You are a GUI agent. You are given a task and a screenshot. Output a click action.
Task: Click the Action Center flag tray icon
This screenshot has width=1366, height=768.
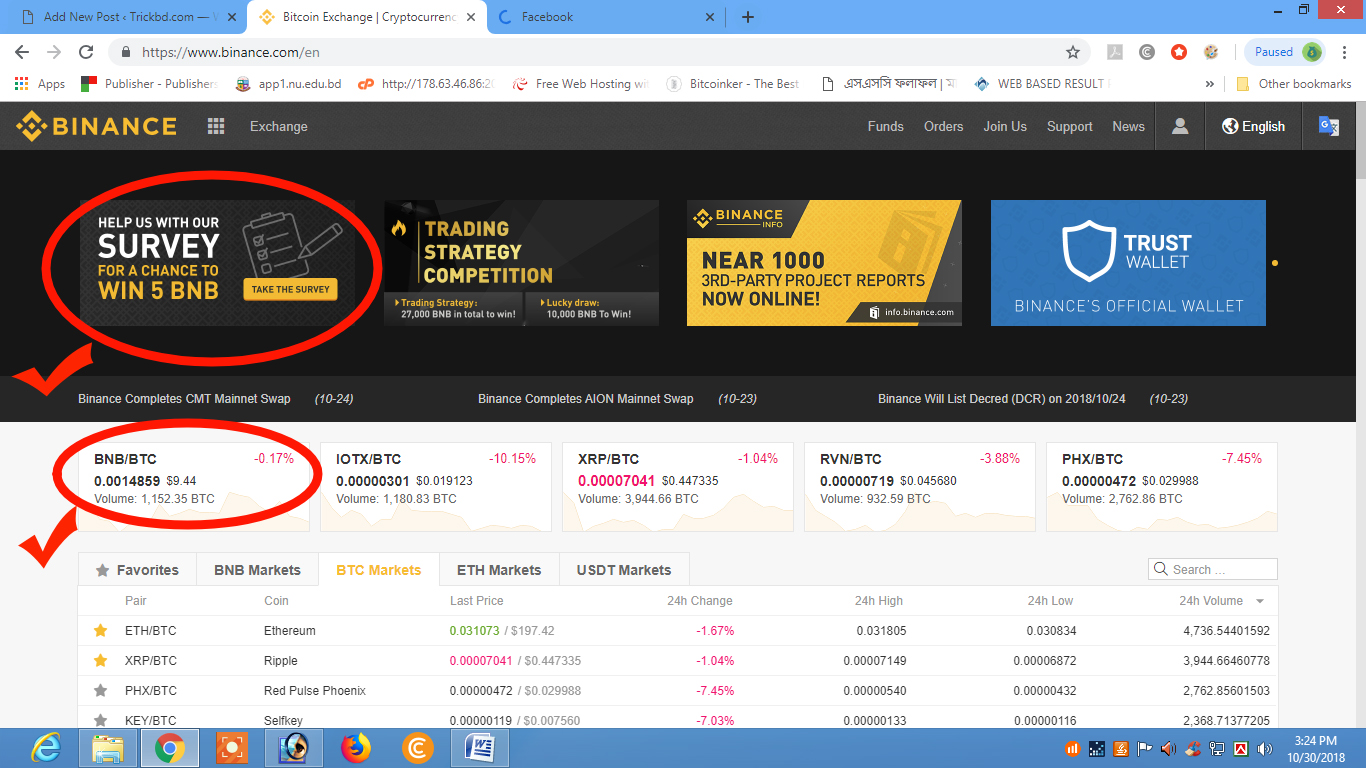click(x=1144, y=748)
